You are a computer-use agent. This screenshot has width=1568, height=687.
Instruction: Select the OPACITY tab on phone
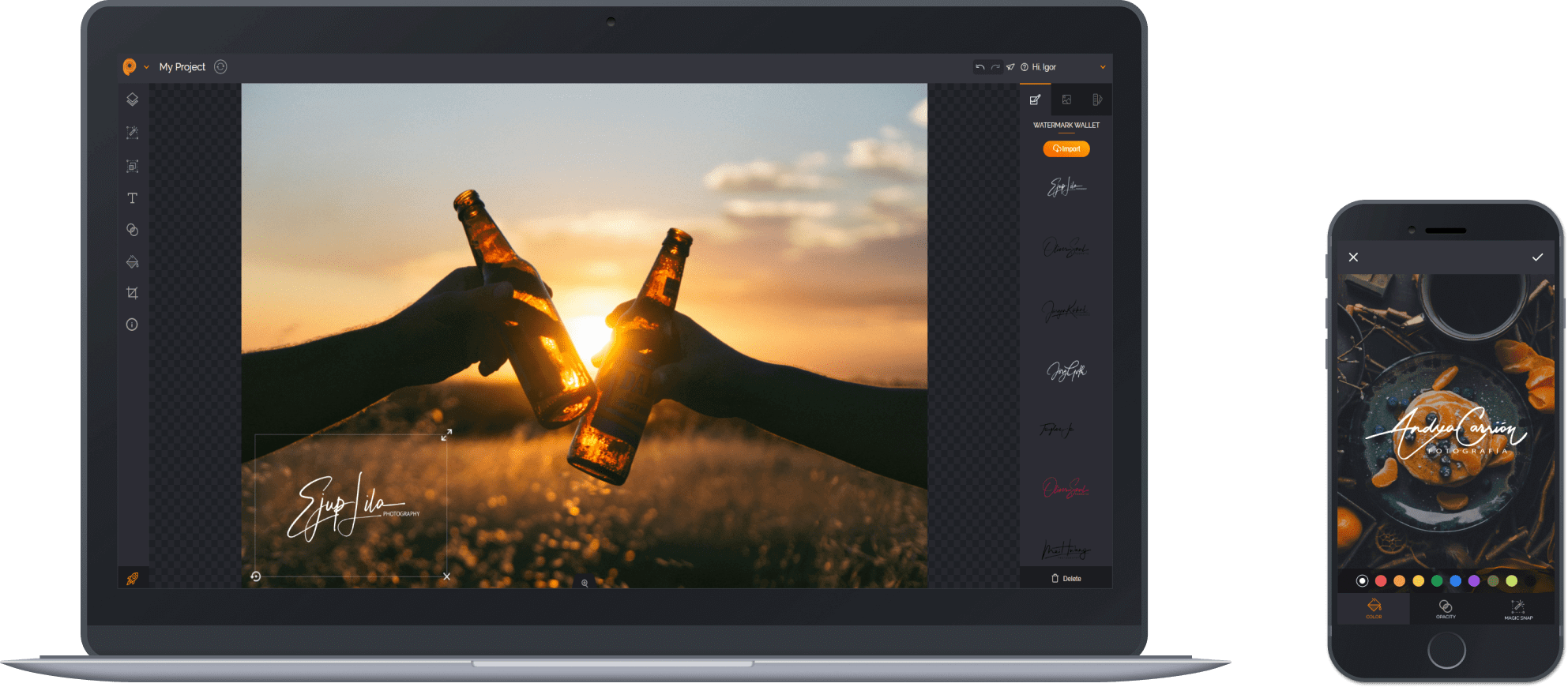point(1446,608)
